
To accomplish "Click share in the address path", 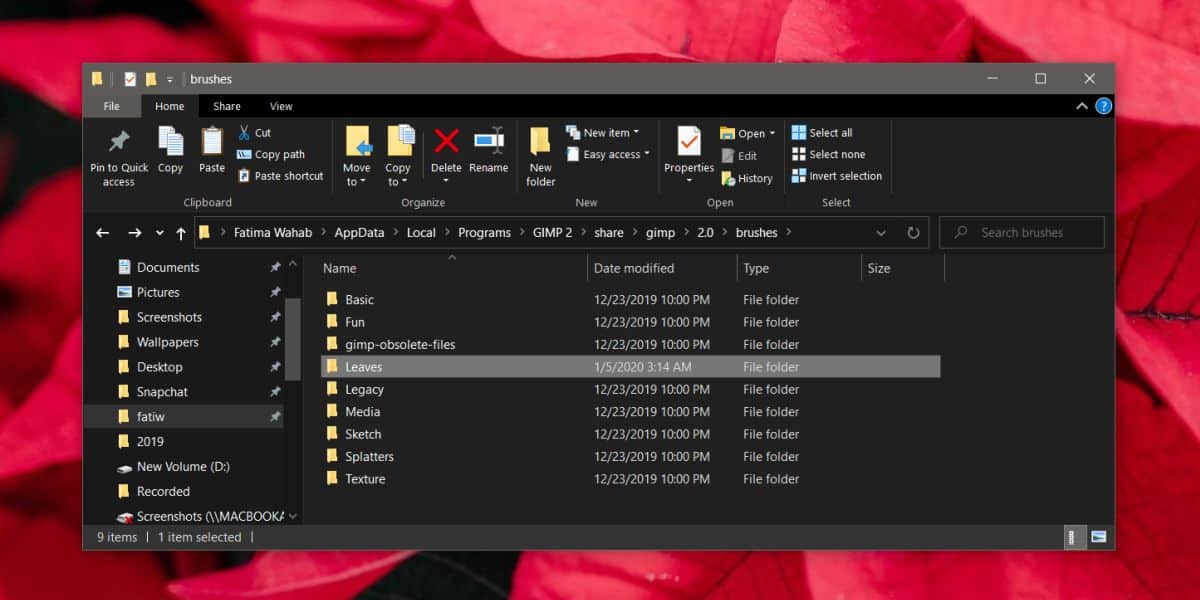I will (x=608, y=233).
